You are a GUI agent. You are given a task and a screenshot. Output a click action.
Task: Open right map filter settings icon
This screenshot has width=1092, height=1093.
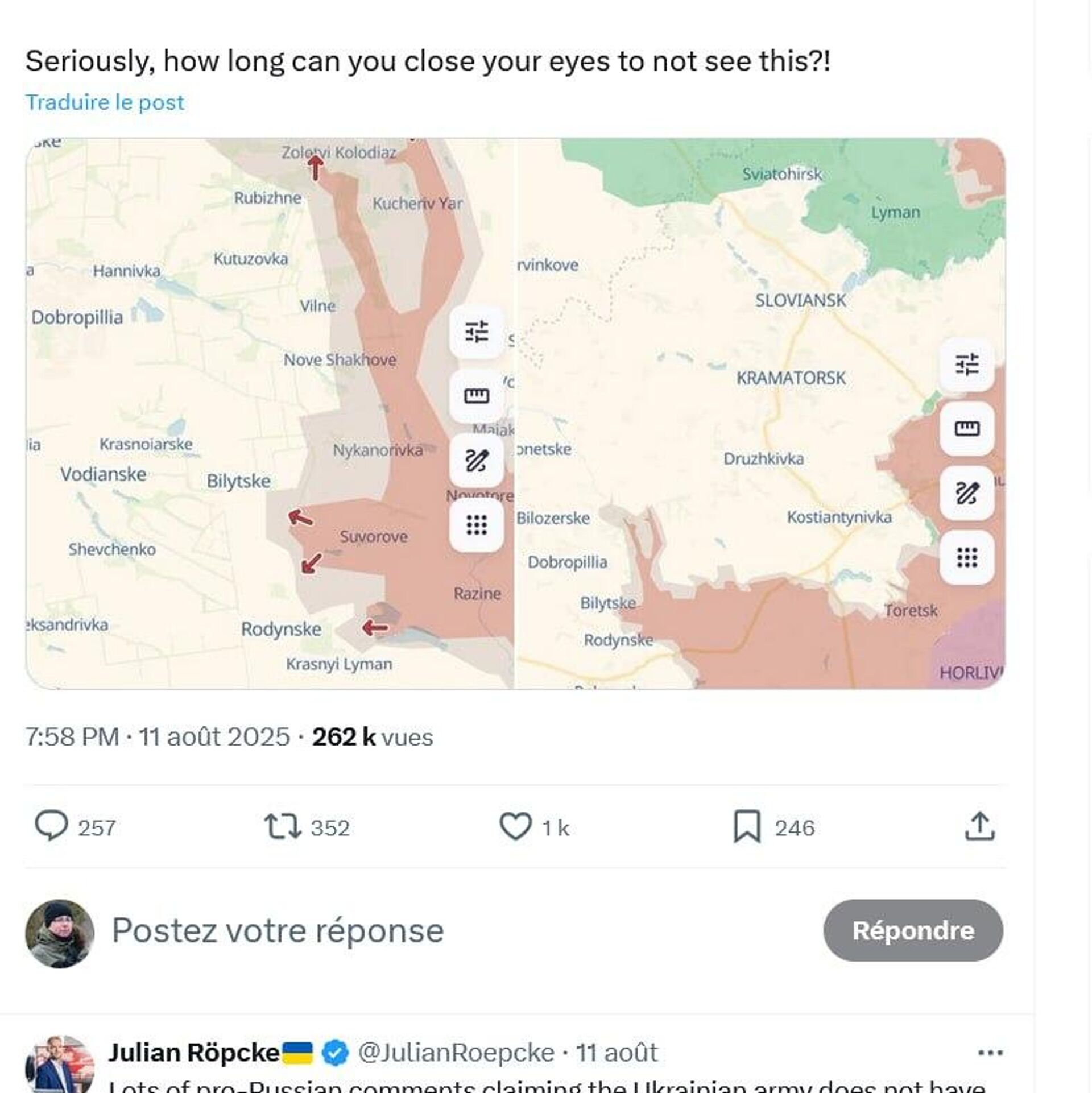click(x=967, y=364)
